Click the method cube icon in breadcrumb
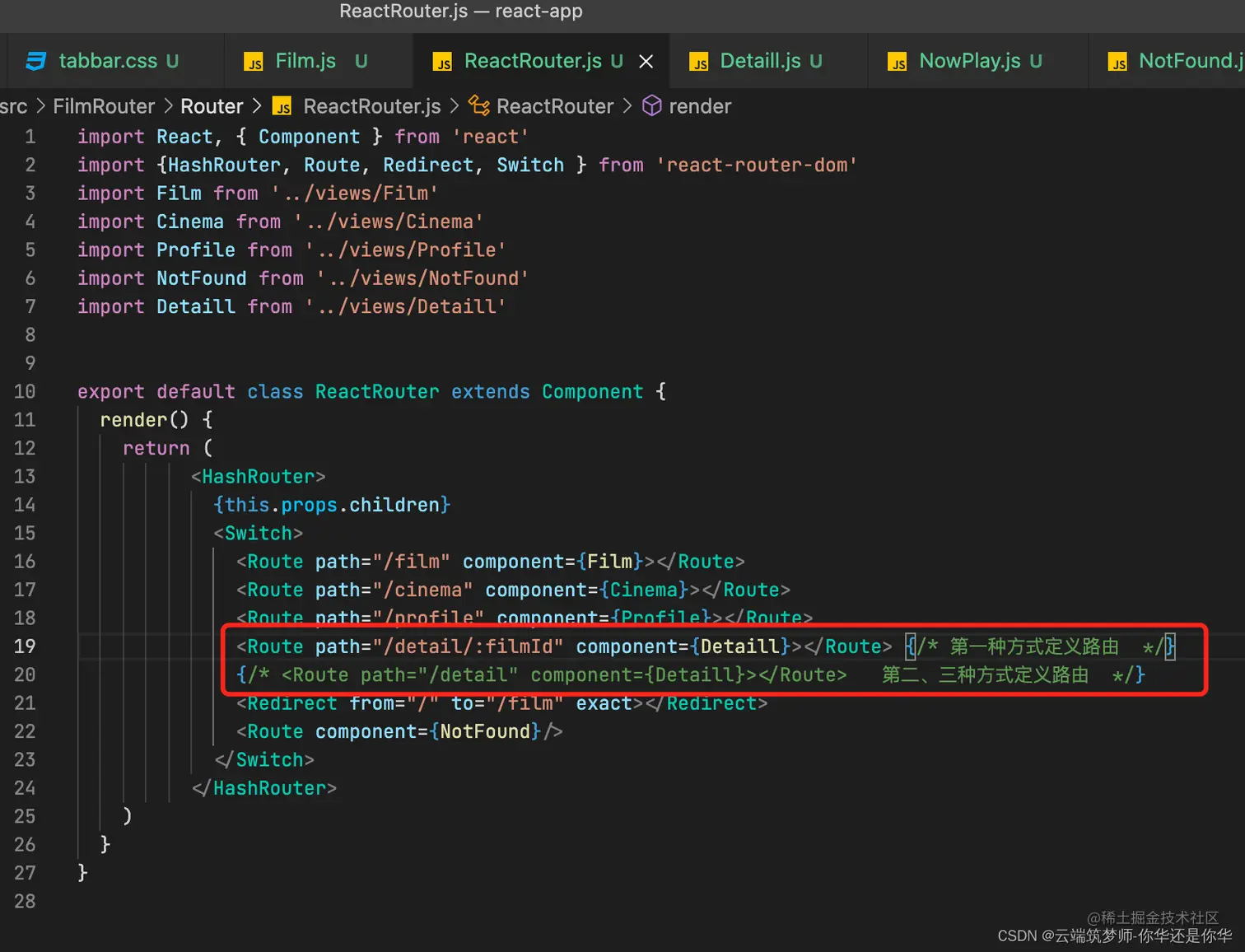Image resolution: width=1245 pixels, height=952 pixels. (x=652, y=105)
